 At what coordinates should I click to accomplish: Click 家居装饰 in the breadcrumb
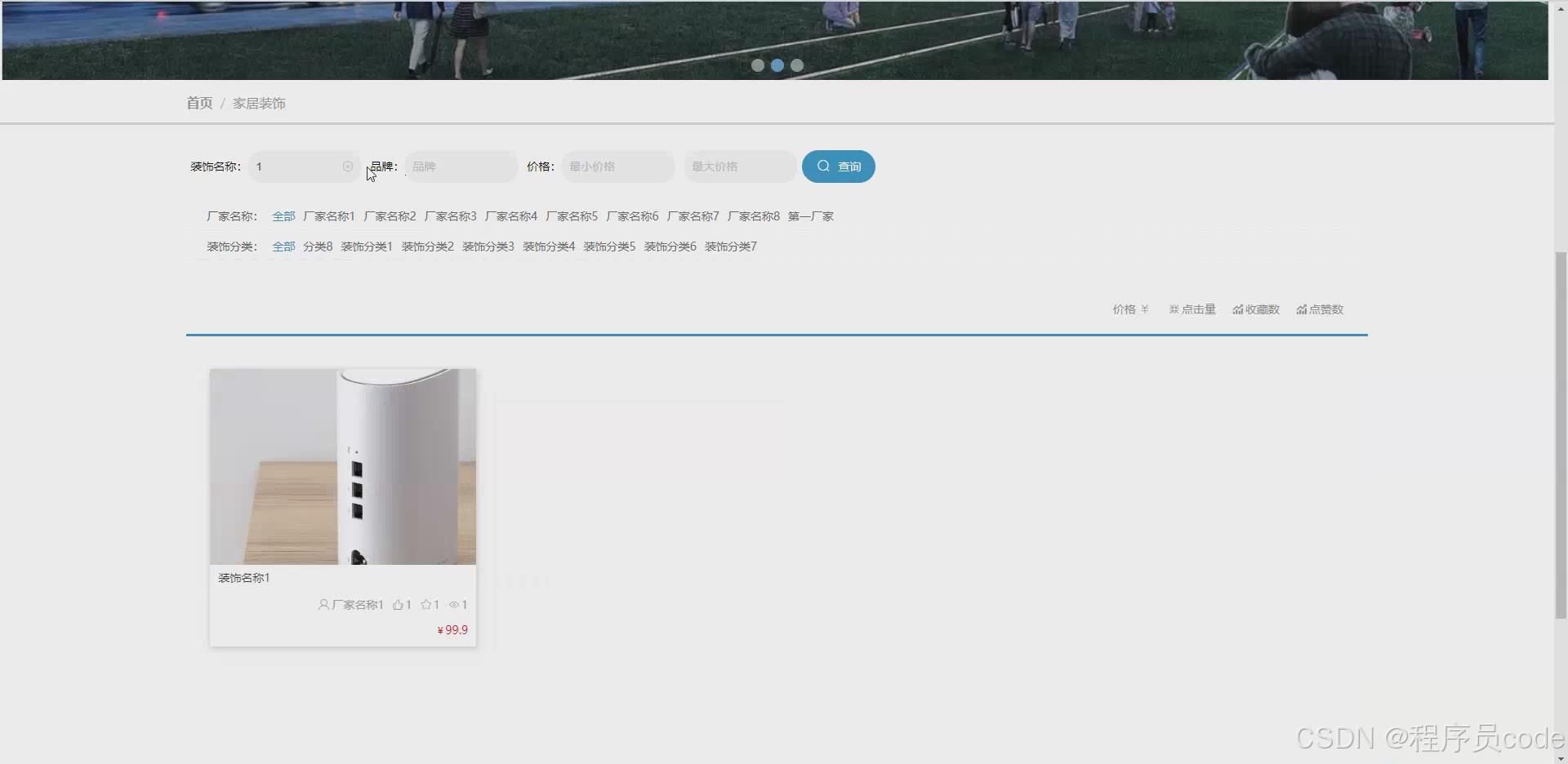pos(259,103)
